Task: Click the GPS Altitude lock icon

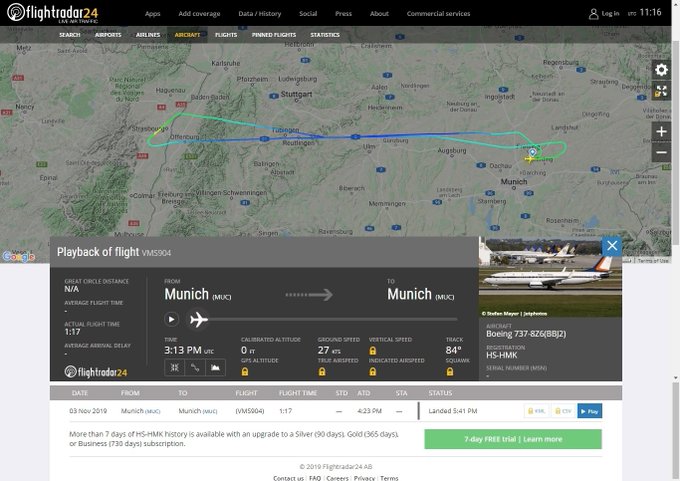Action: click(245, 372)
